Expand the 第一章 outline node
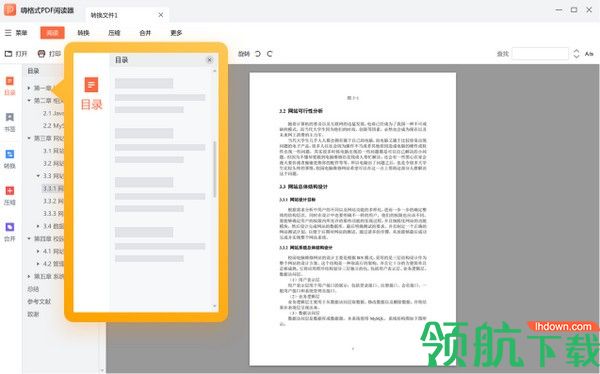The image size is (600, 374). coord(29,88)
